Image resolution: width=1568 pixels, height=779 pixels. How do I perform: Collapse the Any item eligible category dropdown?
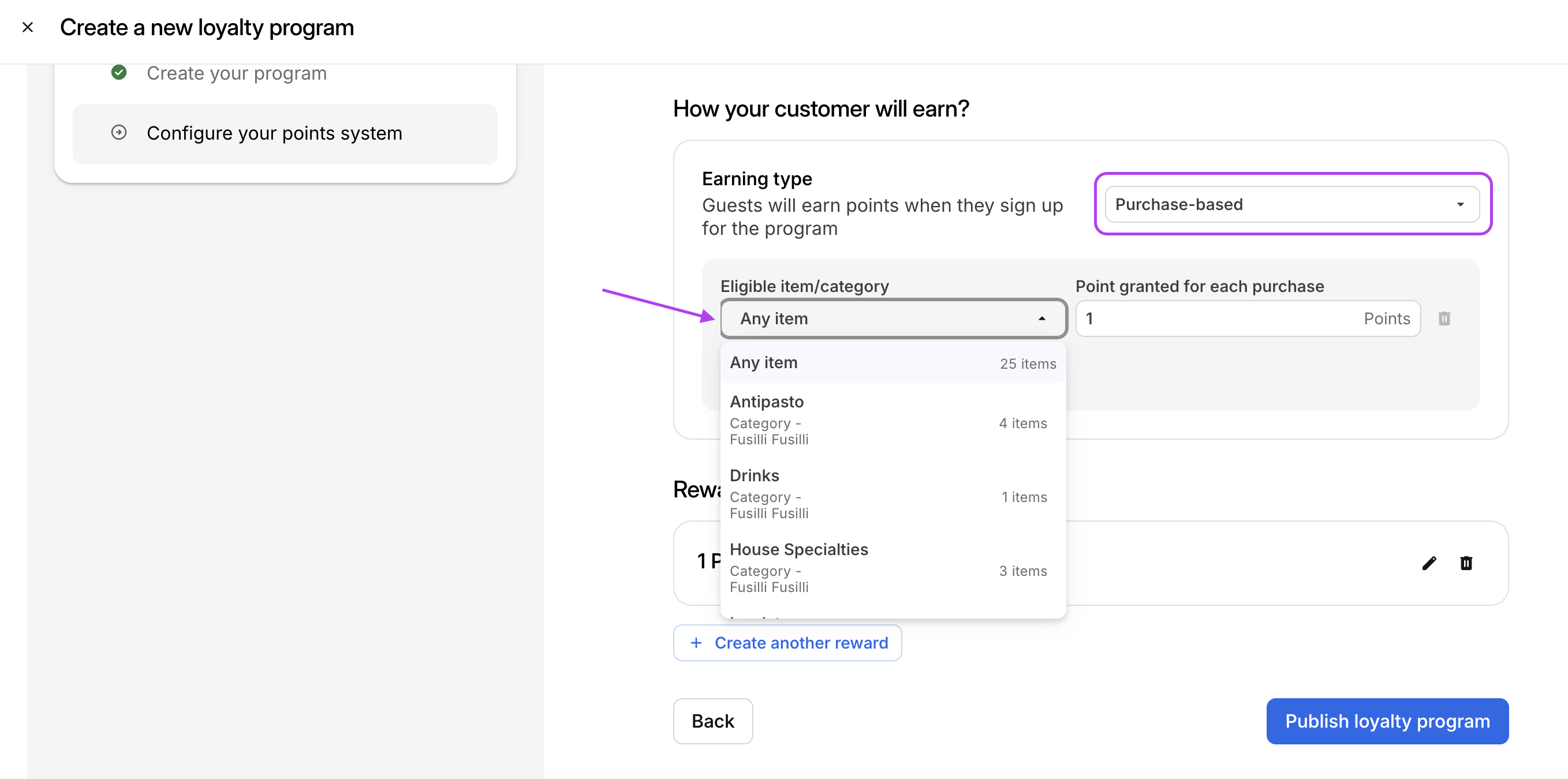(893, 319)
